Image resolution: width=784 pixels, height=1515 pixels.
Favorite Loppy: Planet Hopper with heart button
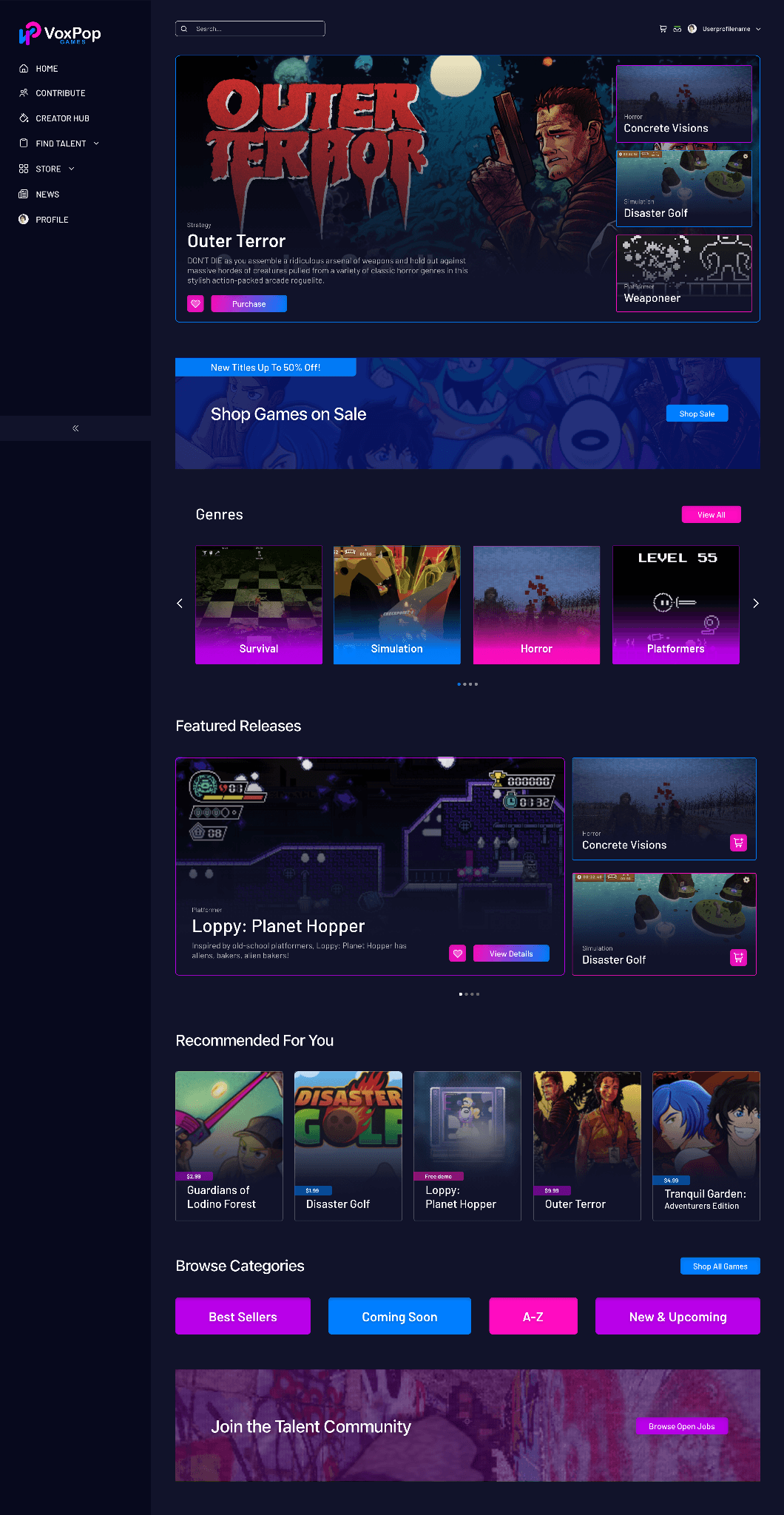[458, 954]
